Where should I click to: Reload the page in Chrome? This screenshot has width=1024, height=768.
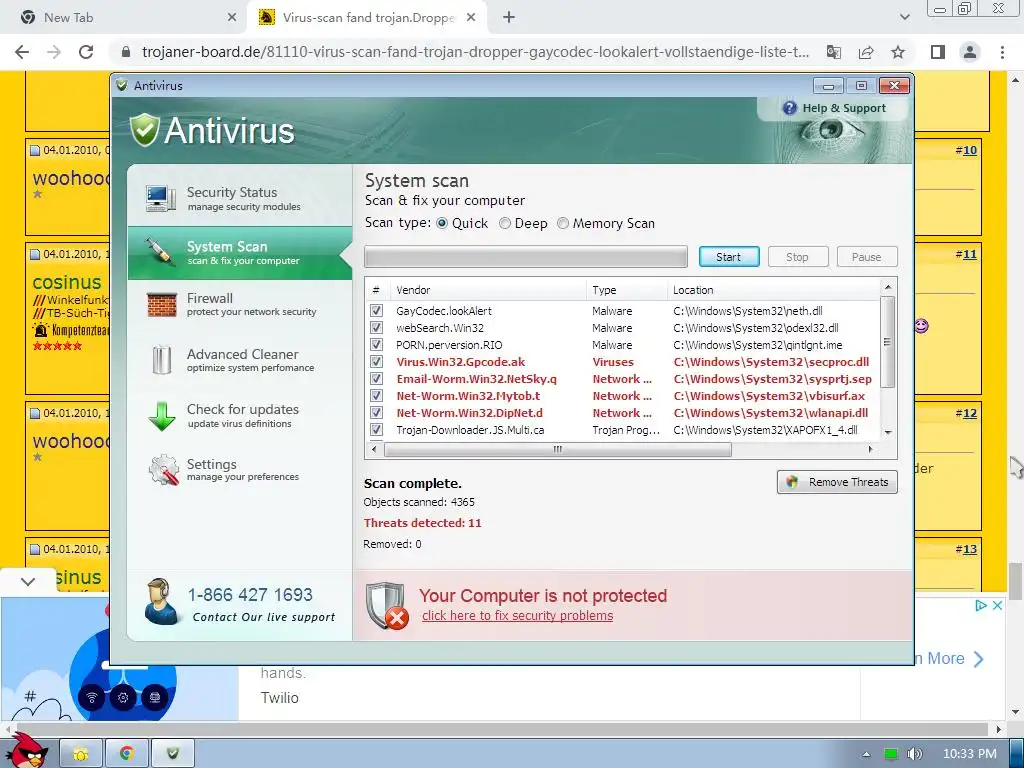[x=86, y=52]
